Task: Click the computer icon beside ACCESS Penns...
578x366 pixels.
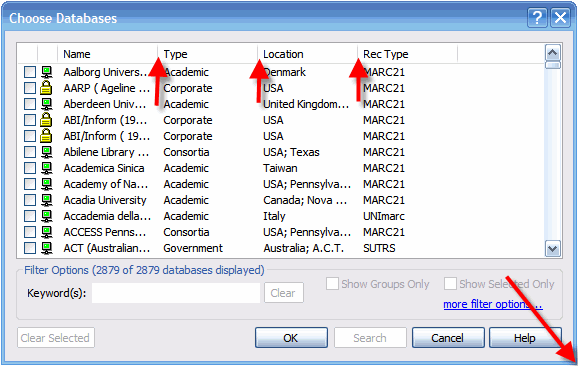Action: [46, 232]
